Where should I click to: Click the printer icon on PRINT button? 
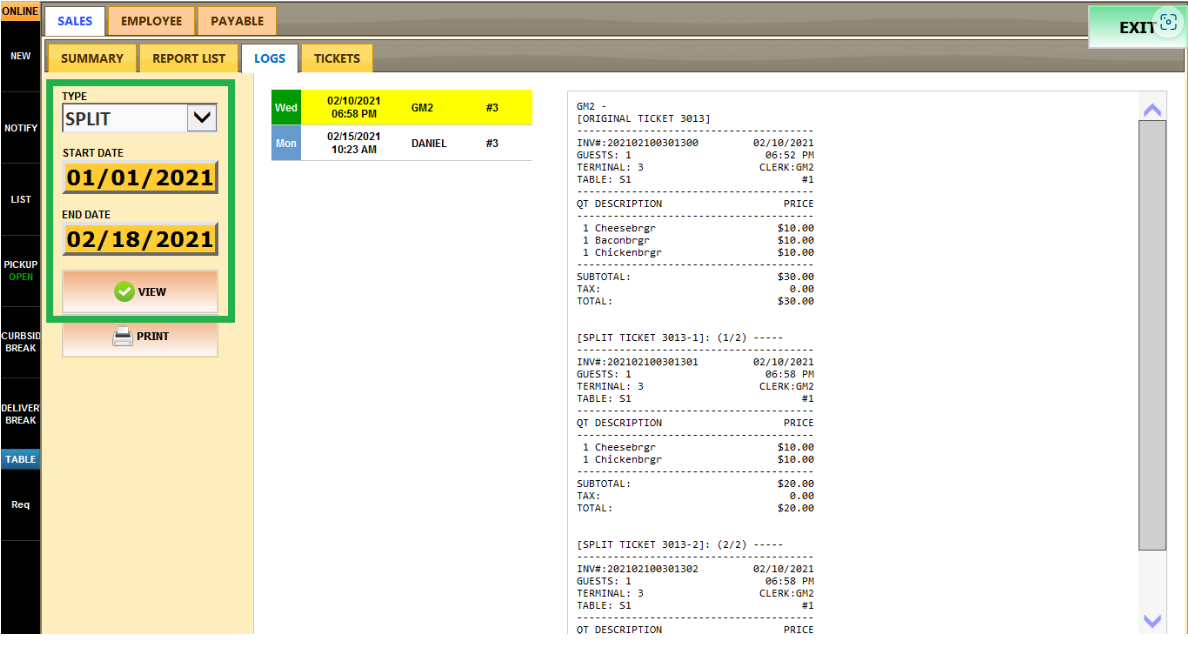(122, 337)
